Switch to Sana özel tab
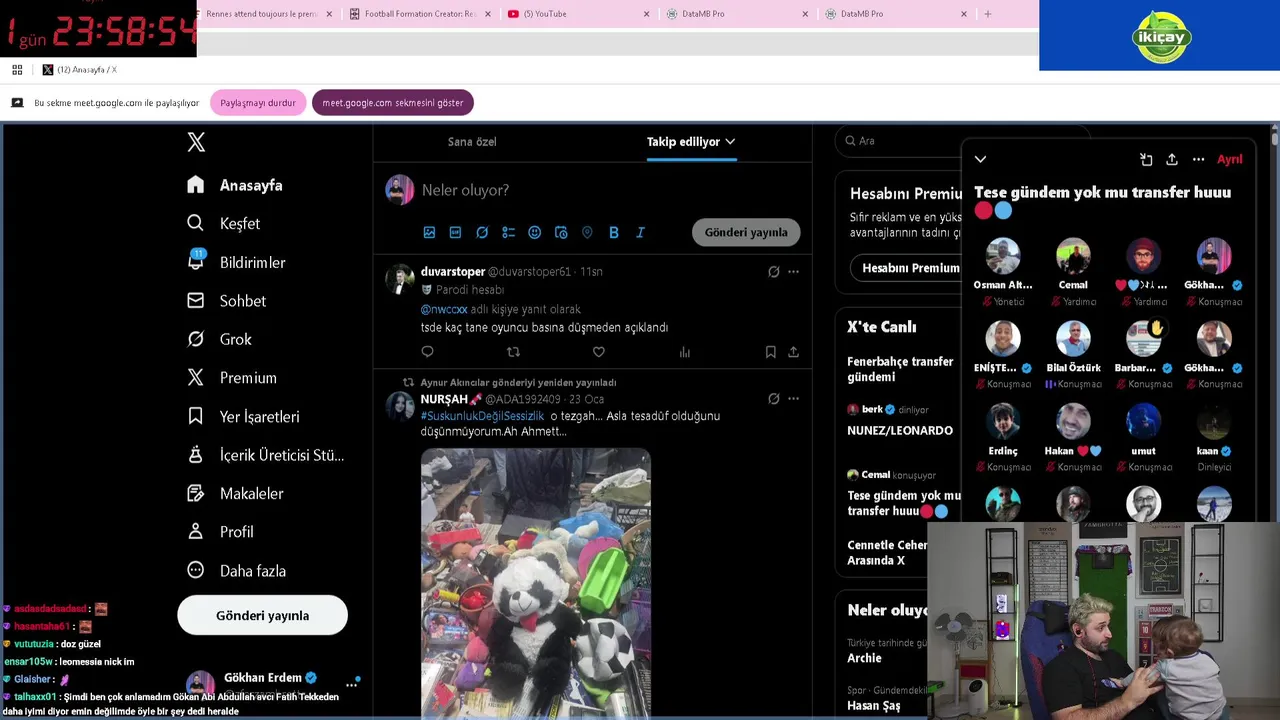Screen dimensions: 1280x720 tap(472, 141)
